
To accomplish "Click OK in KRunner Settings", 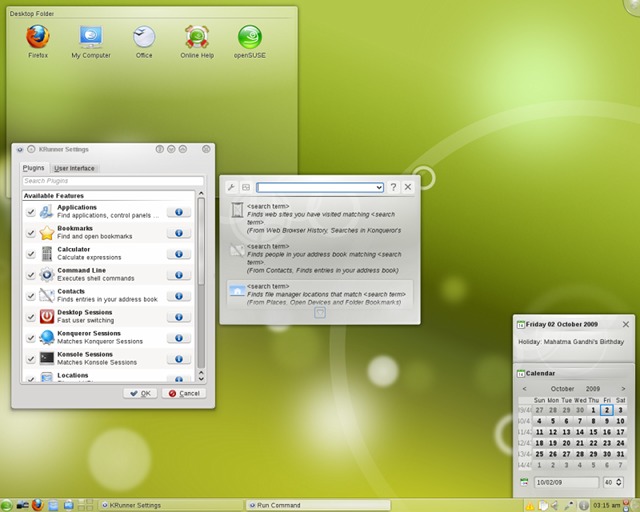I will (x=140, y=393).
